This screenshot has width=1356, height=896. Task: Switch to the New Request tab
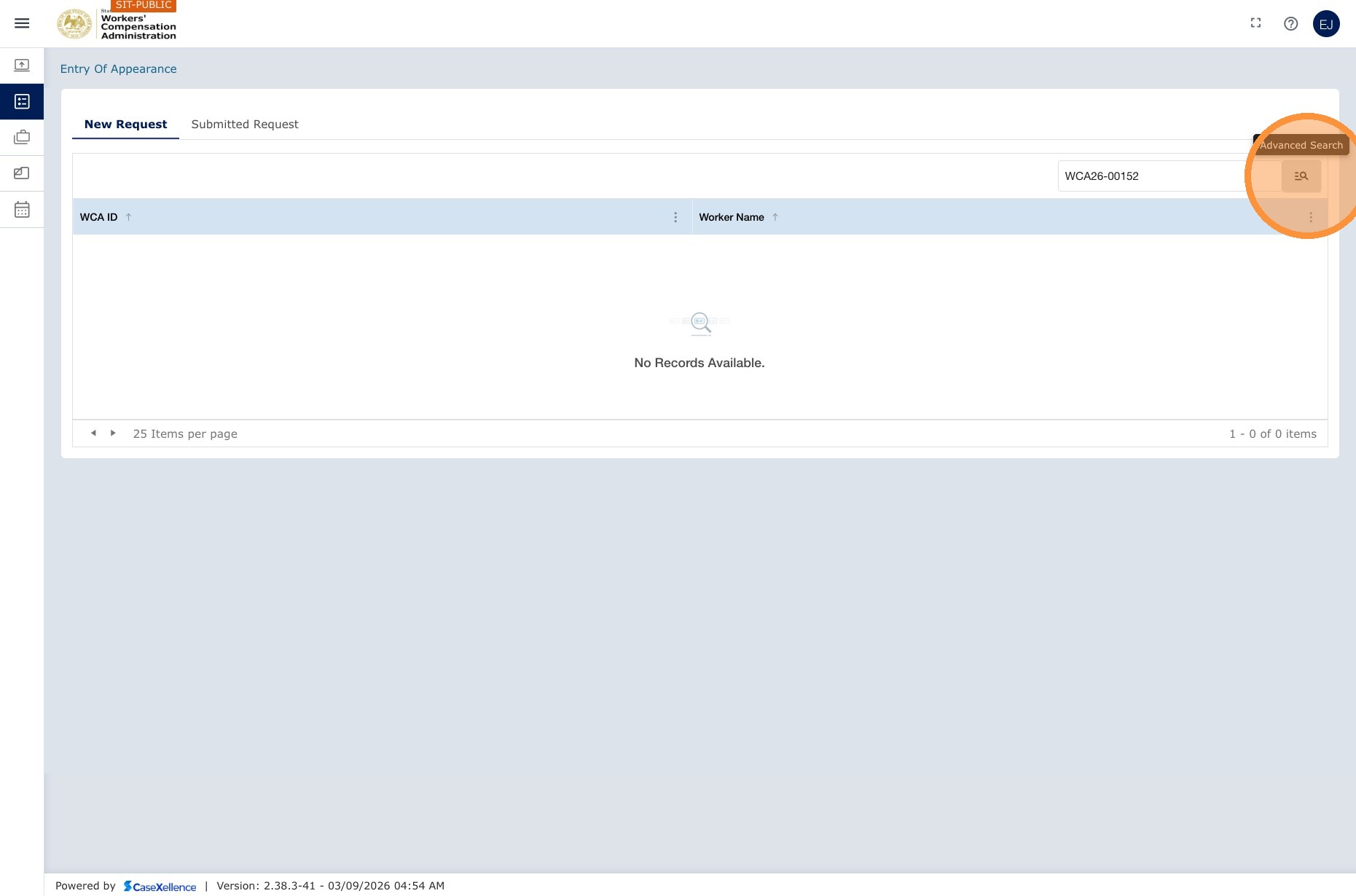[125, 124]
